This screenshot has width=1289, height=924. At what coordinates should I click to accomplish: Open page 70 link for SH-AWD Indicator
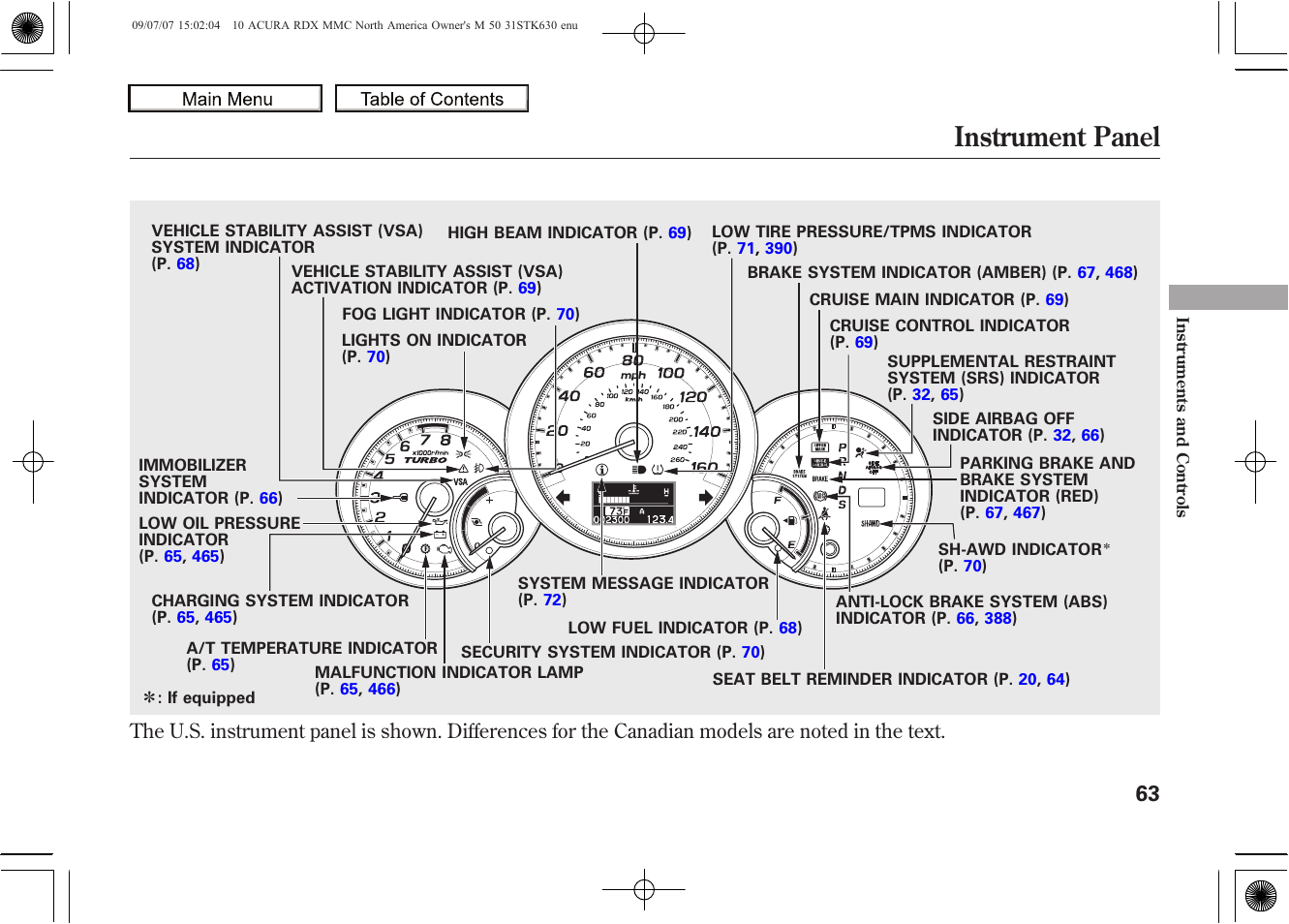[x=972, y=566]
